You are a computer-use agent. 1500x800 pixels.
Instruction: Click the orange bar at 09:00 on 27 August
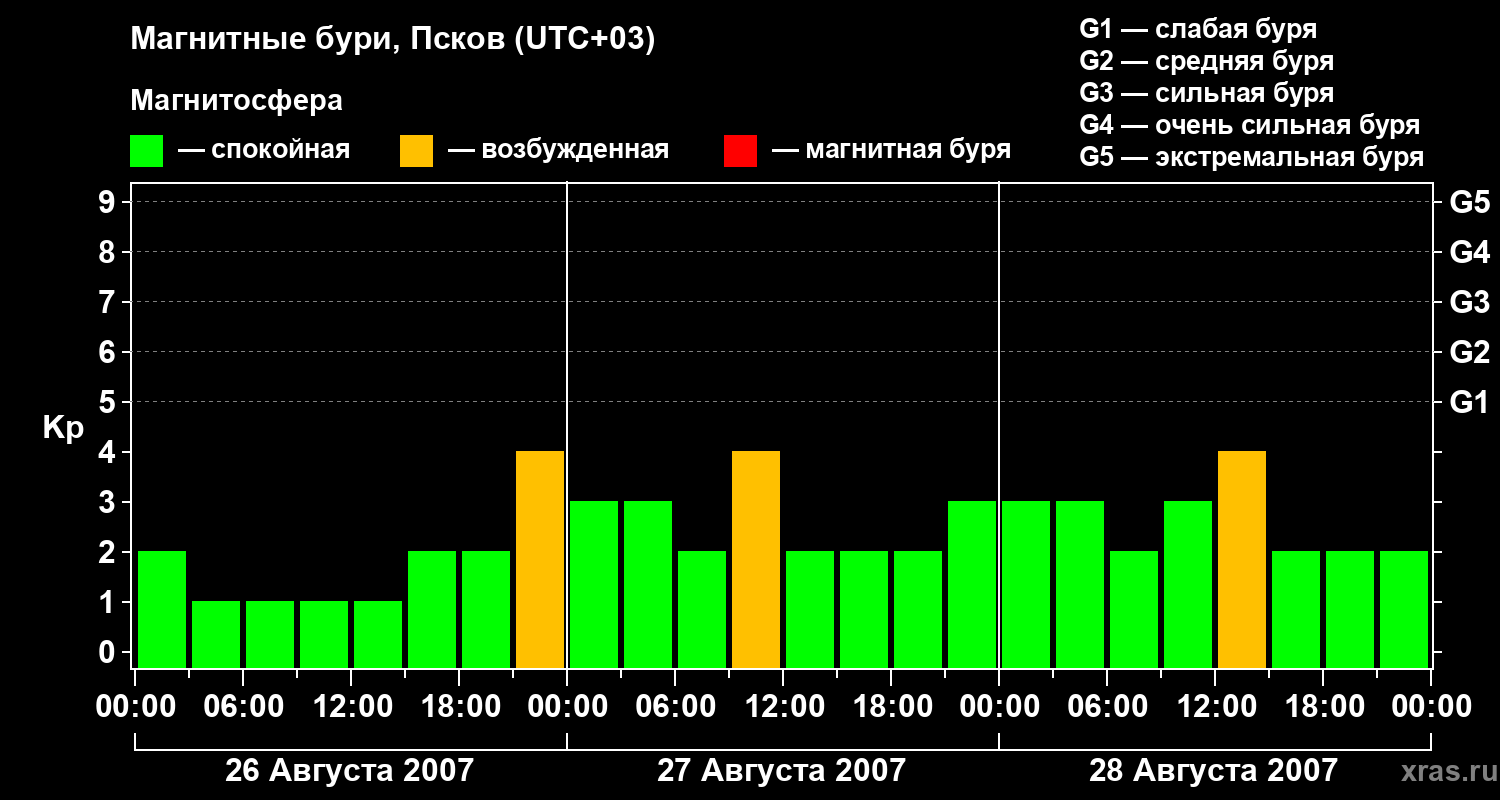tap(756, 559)
